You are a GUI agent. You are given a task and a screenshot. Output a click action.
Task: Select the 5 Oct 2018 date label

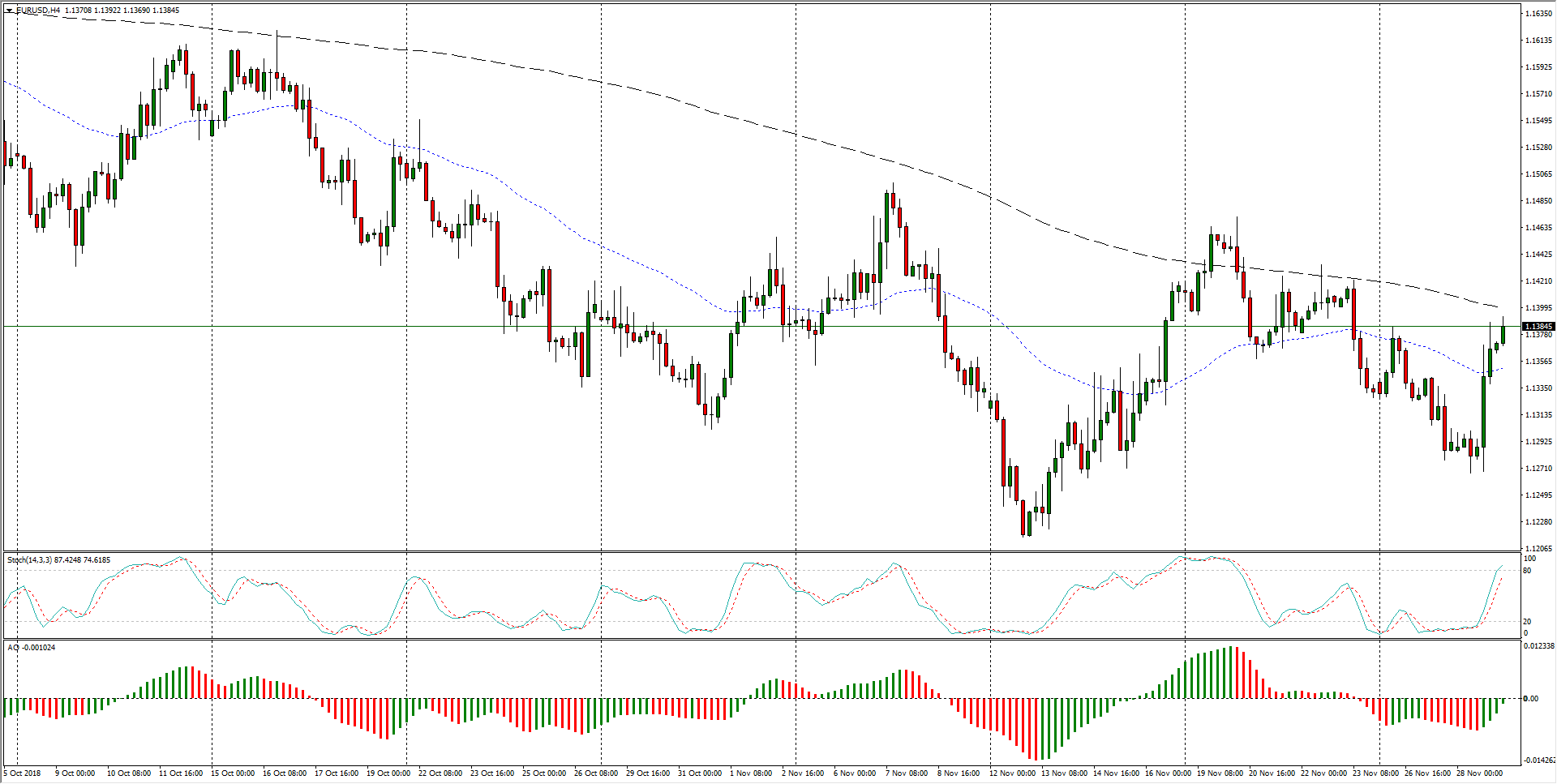pos(24,773)
